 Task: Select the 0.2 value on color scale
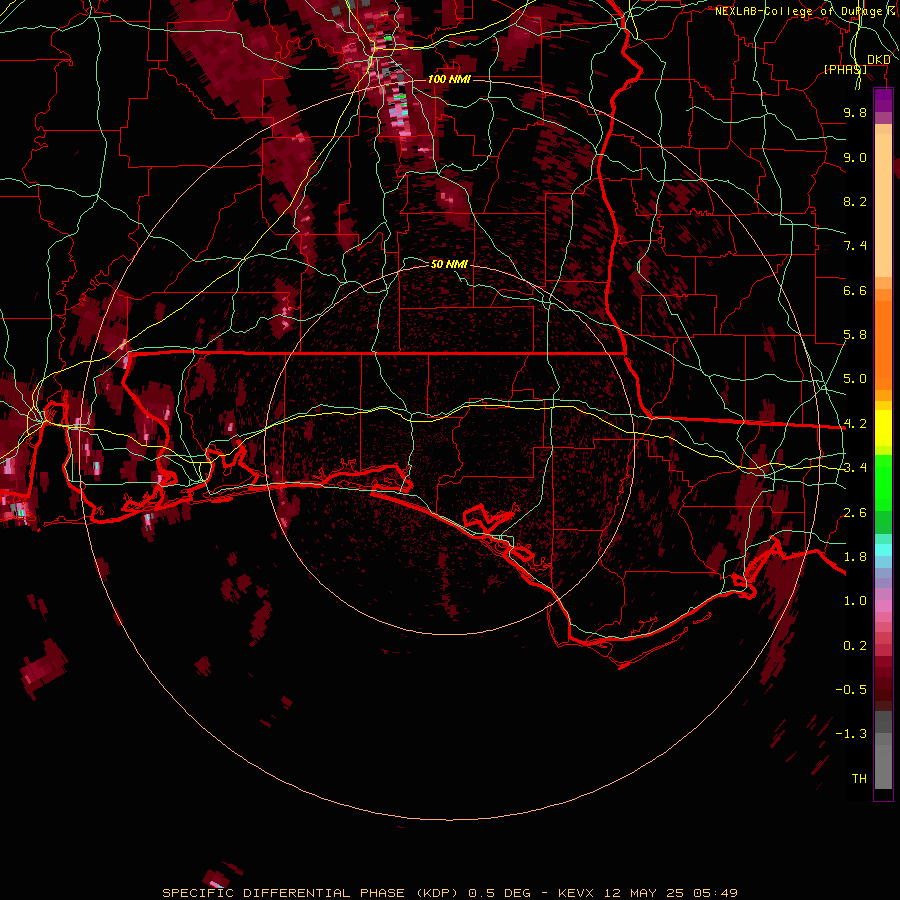pos(855,646)
